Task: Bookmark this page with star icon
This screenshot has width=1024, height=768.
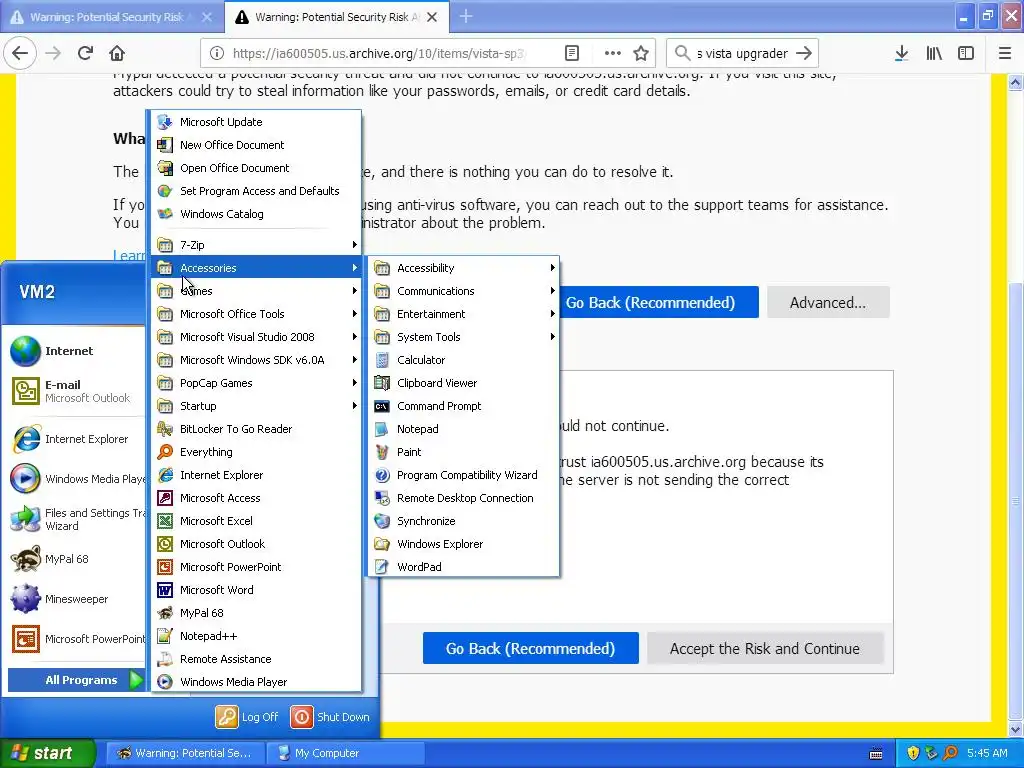Action: point(641,53)
